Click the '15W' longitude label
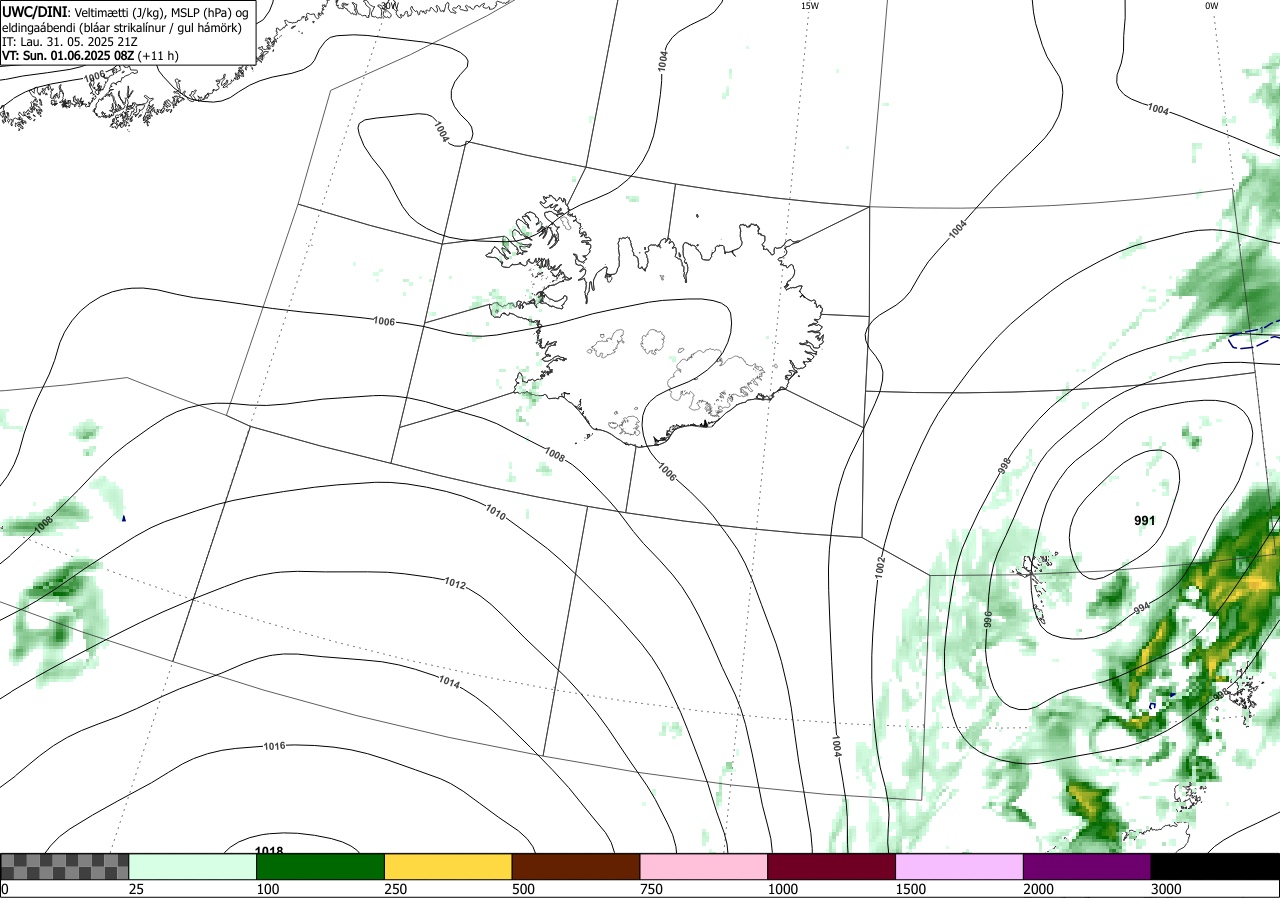 click(x=810, y=6)
